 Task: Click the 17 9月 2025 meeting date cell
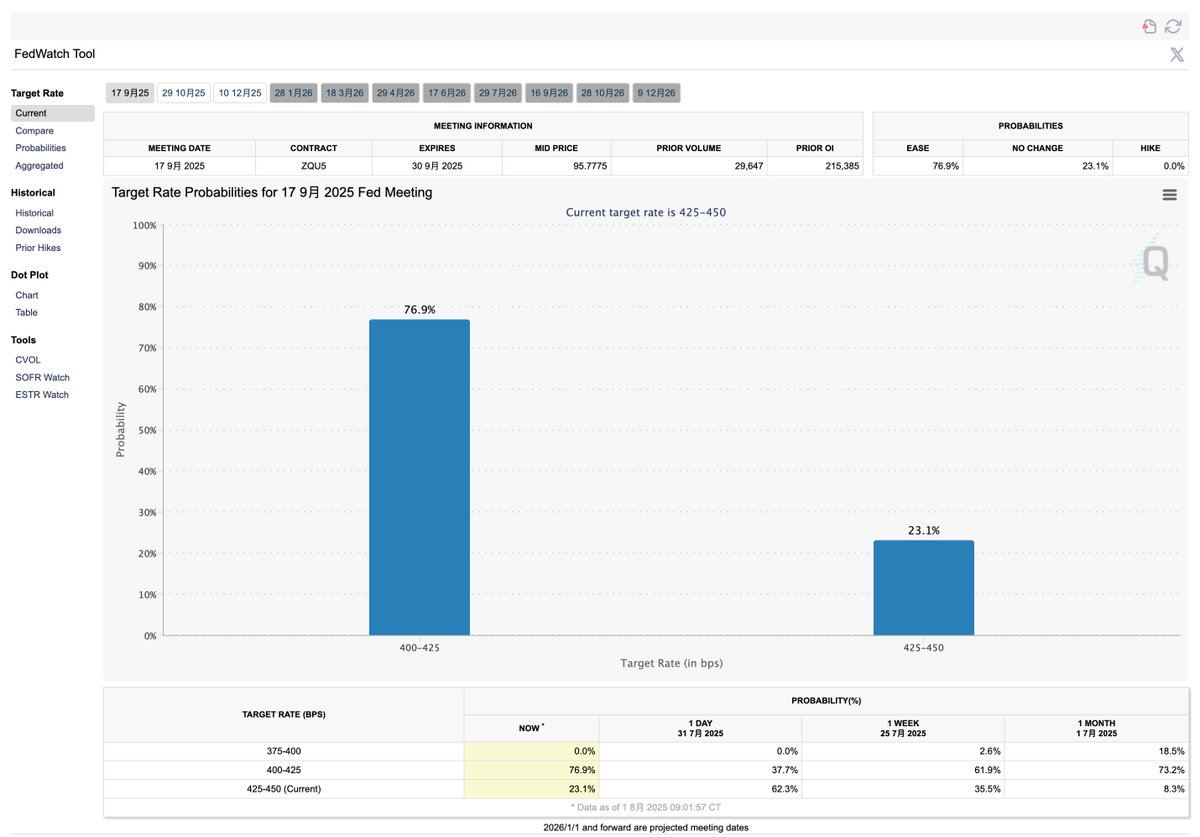(x=180, y=166)
